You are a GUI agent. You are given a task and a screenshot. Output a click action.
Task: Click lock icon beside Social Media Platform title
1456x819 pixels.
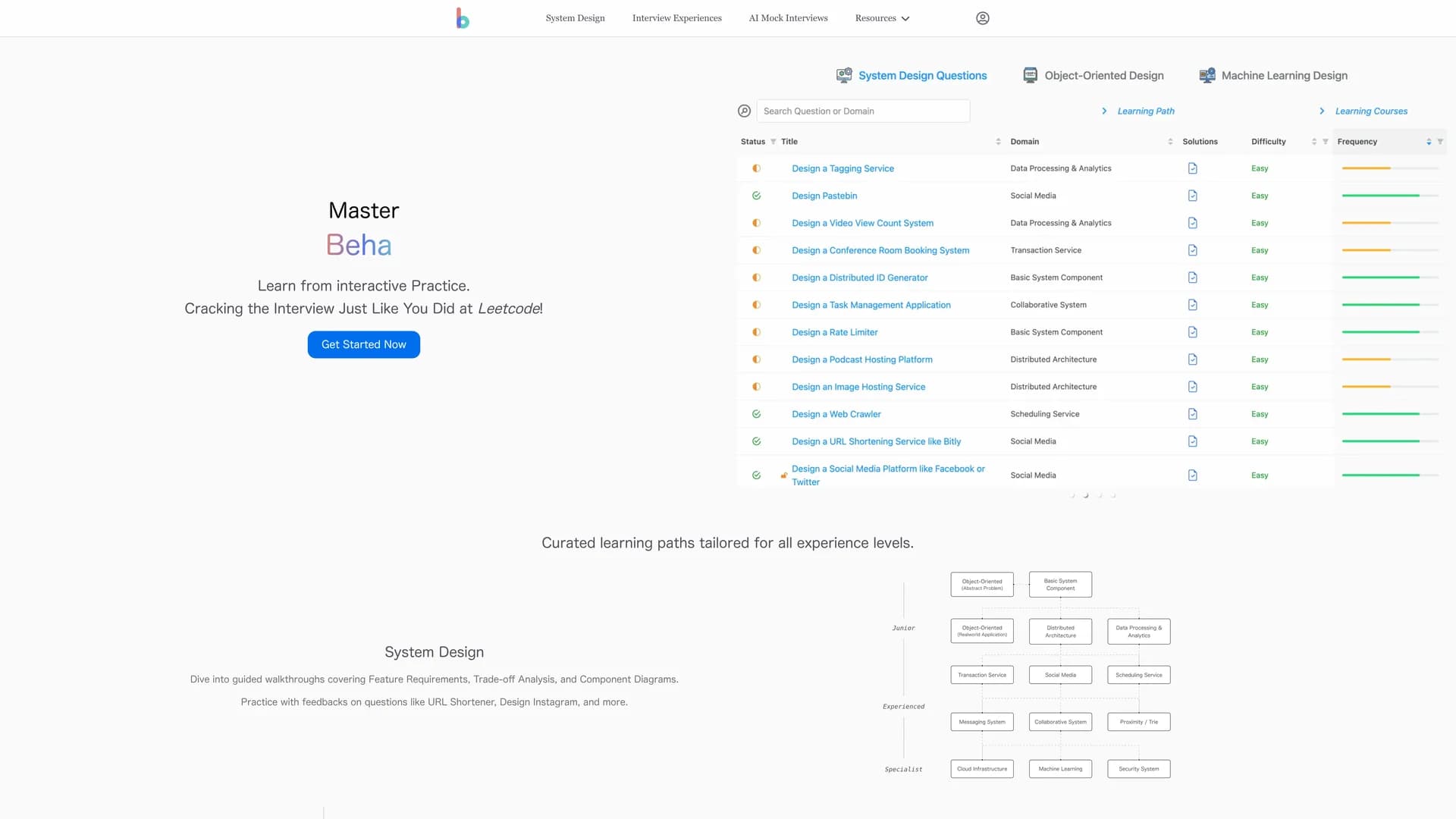[x=783, y=475]
